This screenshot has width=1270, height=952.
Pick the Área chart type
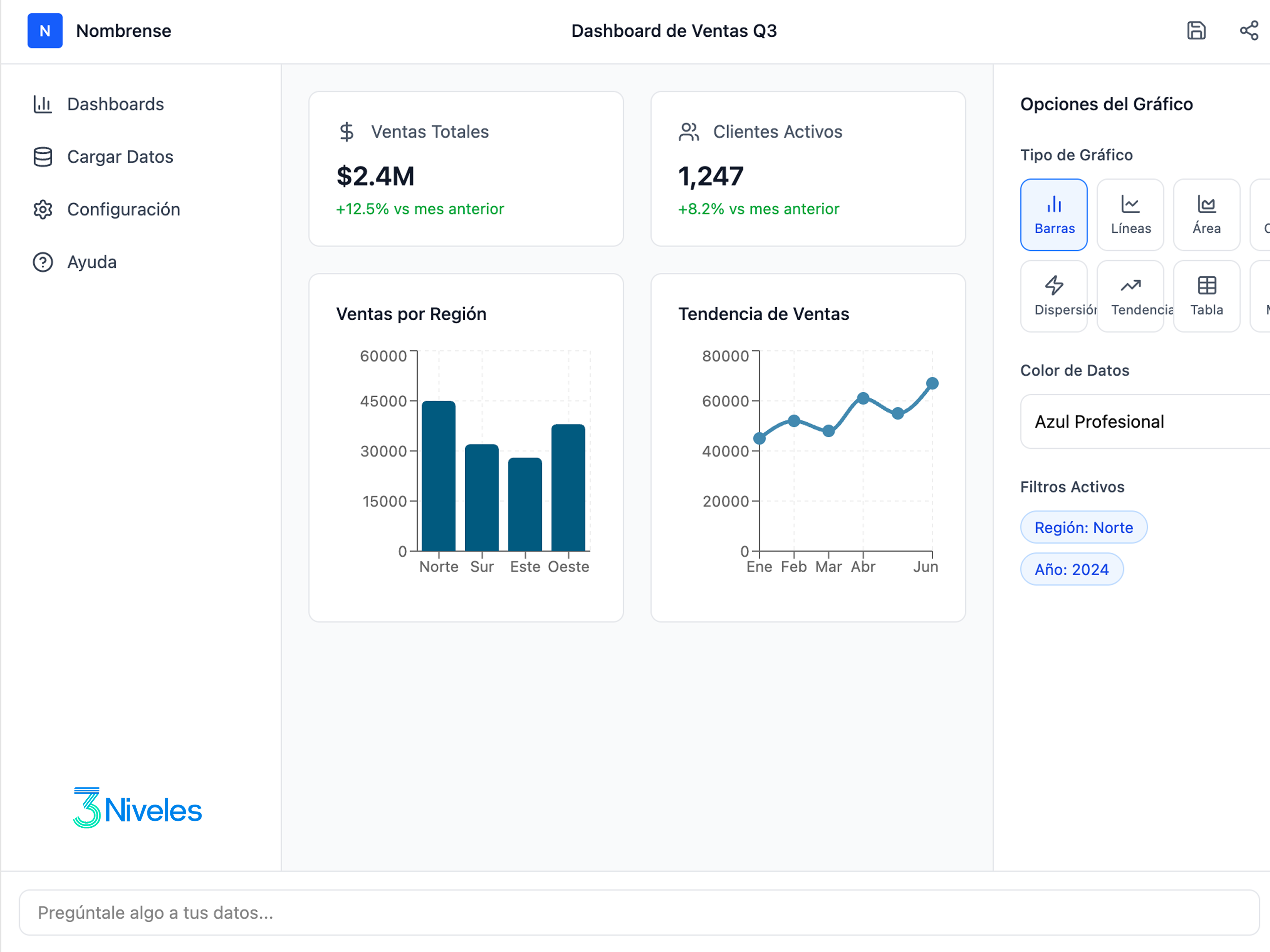point(1206,215)
